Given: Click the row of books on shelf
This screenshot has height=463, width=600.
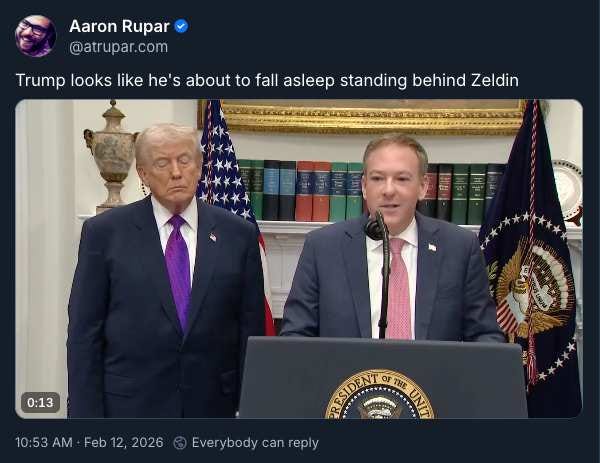Looking at the screenshot, I should pyautogui.click(x=371, y=191).
